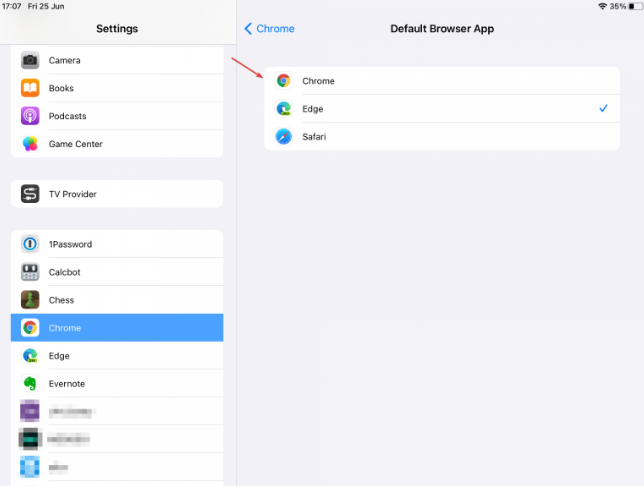Tap the Calcbot app icon
The image size is (644, 486).
(30, 272)
